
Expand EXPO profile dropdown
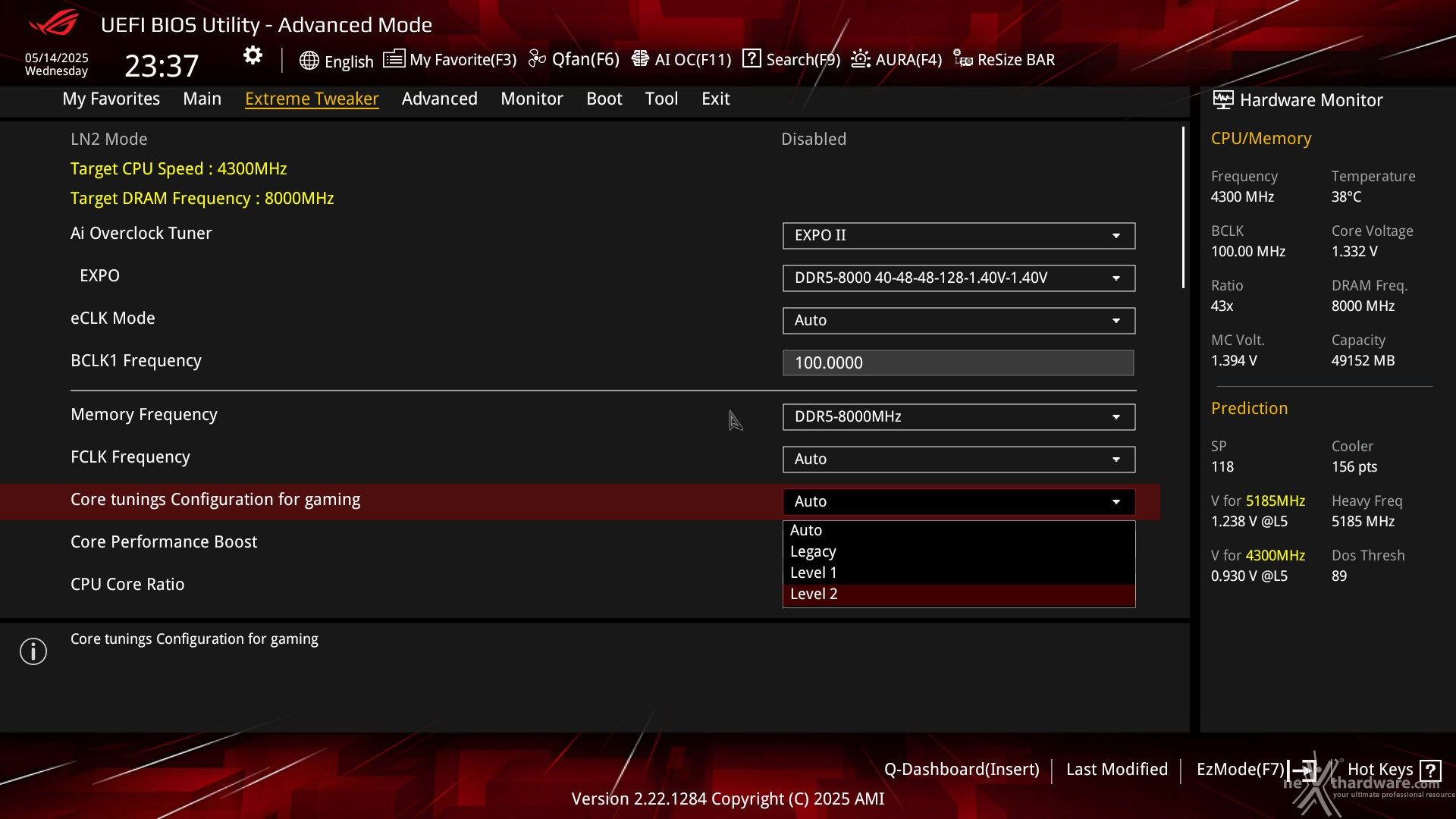click(x=959, y=278)
